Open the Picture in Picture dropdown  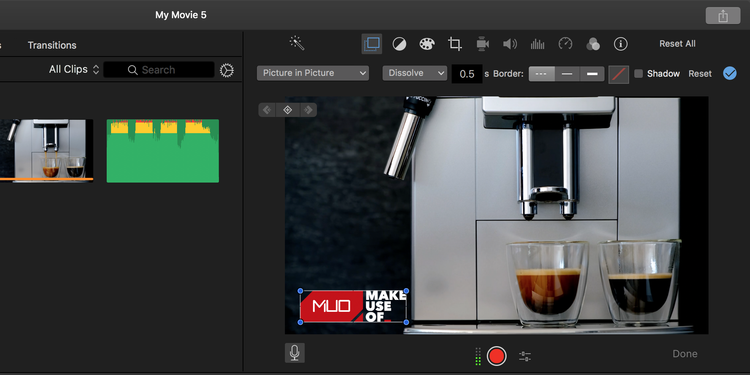click(x=313, y=73)
